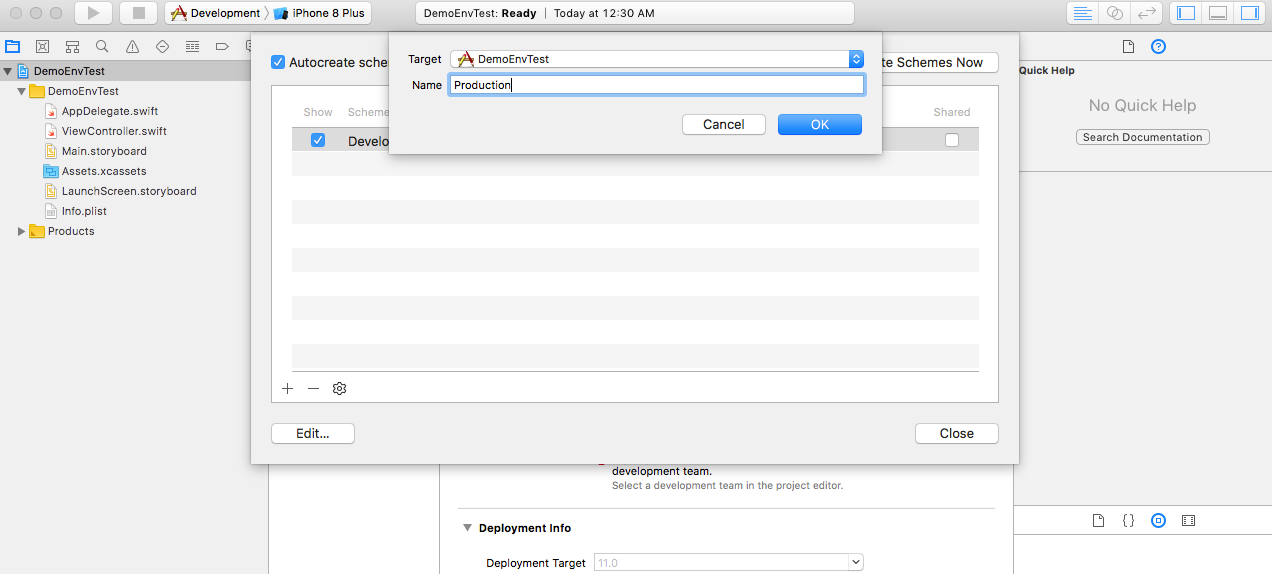This screenshot has width=1272, height=574.
Task: Cancel the new scheme sheet
Action: click(x=724, y=124)
